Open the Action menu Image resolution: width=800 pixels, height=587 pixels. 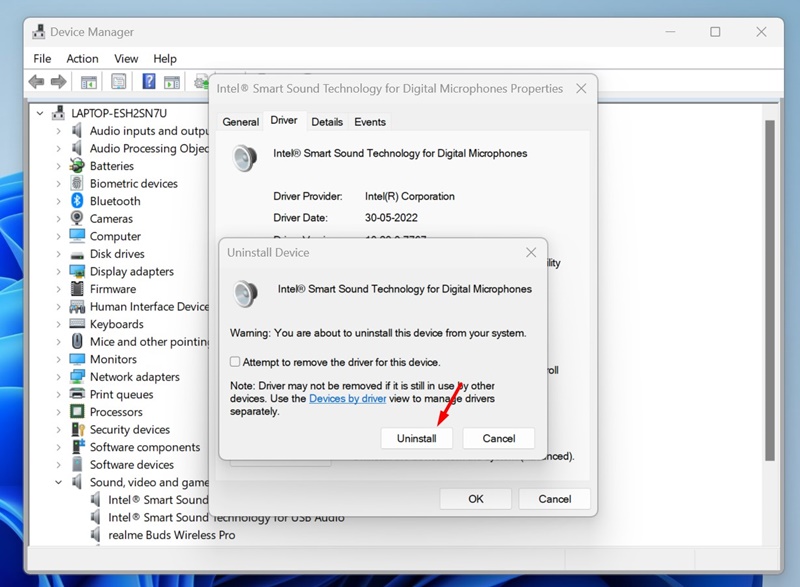(x=82, y=59)
